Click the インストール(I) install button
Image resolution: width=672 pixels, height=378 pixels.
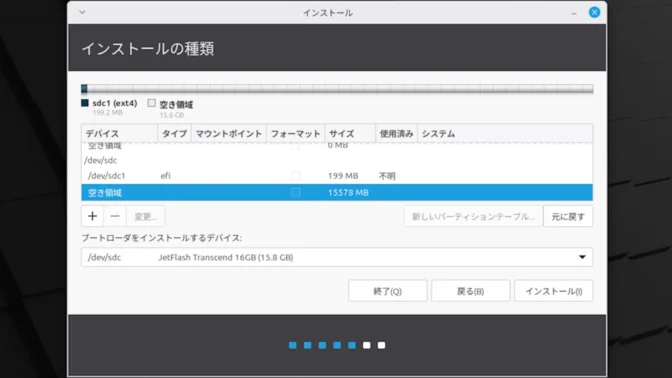point(554,291)
